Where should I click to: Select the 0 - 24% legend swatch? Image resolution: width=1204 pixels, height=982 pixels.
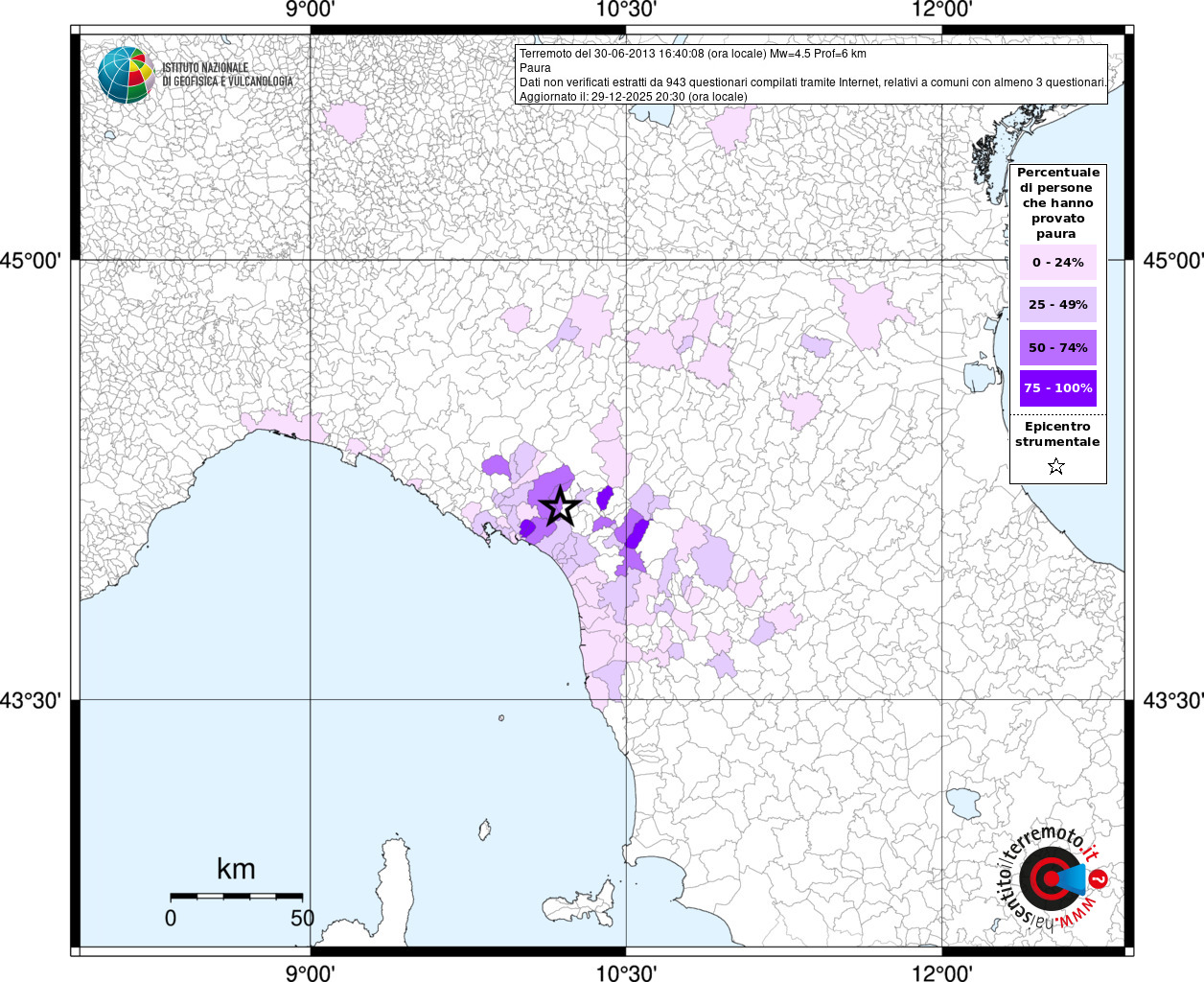coord(1057,262)
